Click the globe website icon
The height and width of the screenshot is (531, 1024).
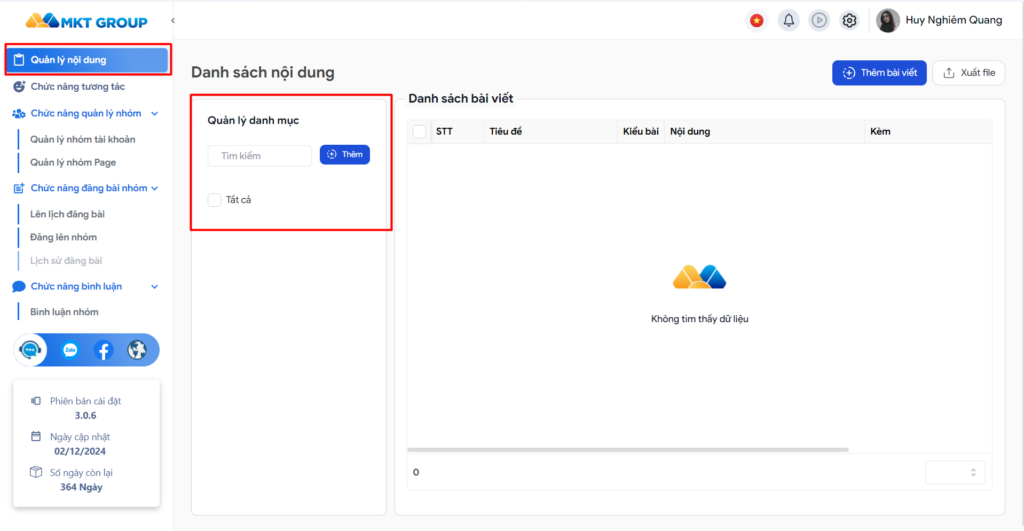pyautogui.click(x=137, y=350)
